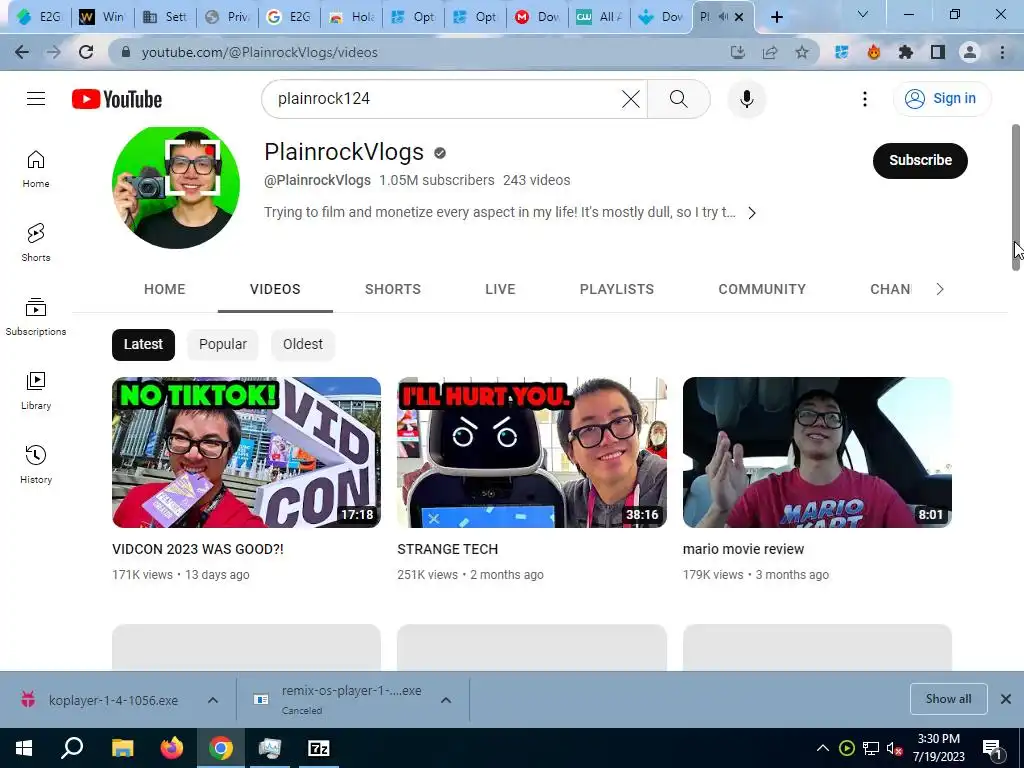The image size is (1024, 768).
Task: Click the address bar URL
Action: pos(260,52)
